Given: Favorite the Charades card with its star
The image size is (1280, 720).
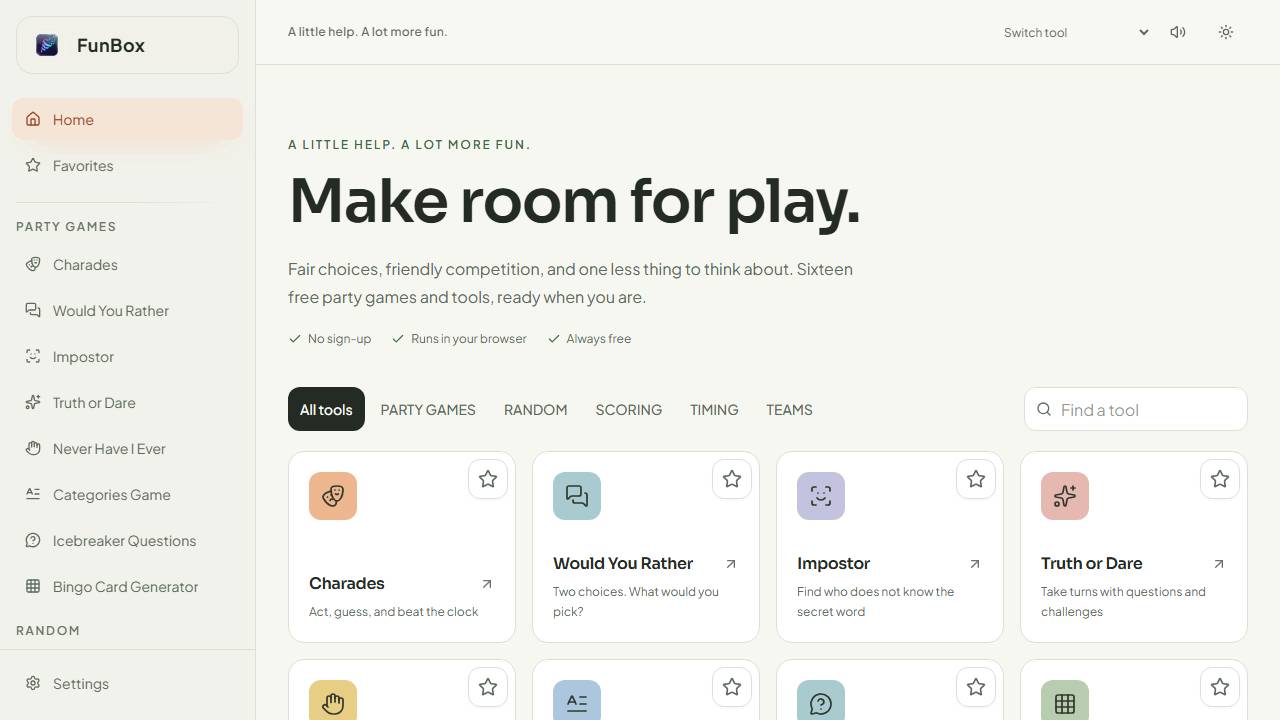Looking at the screenshot, I should click(488, 479).
